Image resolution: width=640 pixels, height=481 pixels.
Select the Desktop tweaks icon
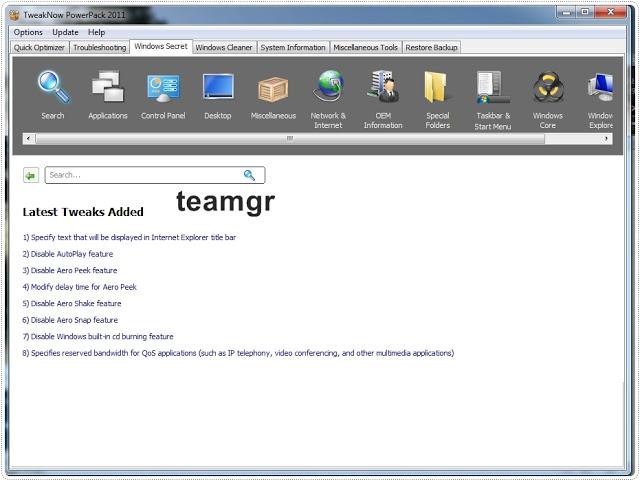tap(218, 87)
